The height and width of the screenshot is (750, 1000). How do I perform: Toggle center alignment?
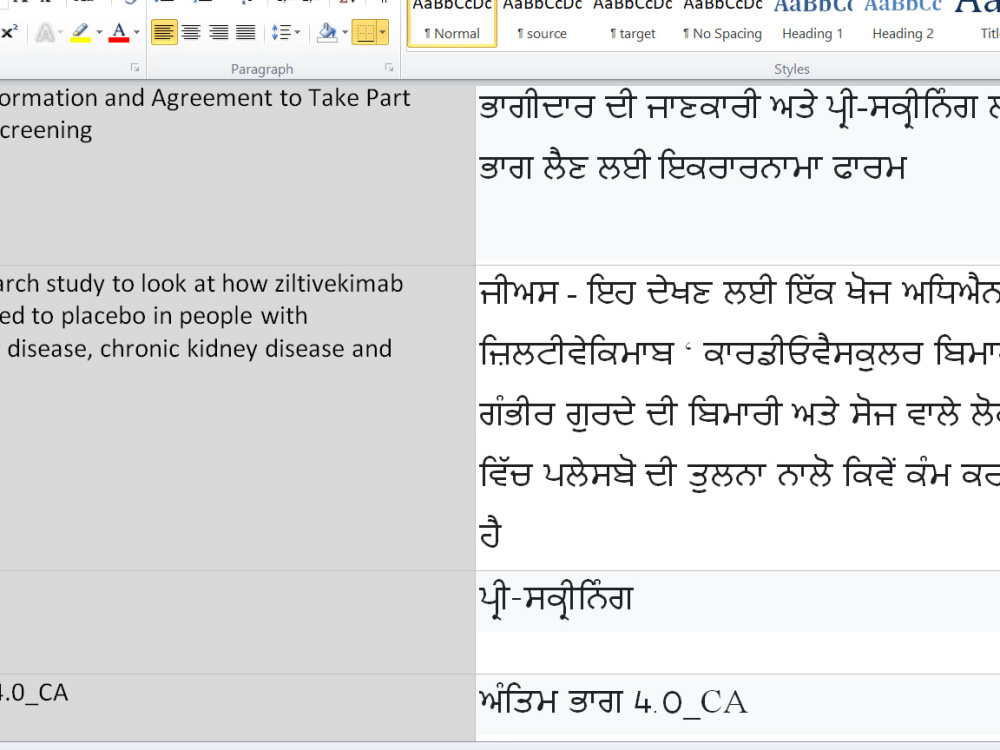[x=191, y=32]
